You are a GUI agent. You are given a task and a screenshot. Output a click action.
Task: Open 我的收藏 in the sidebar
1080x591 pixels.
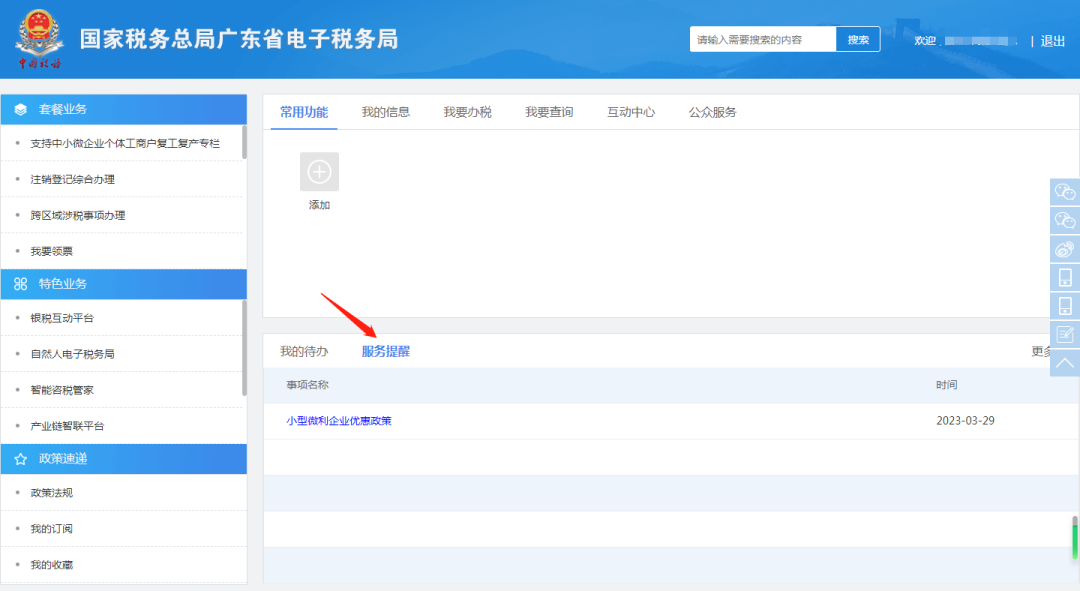pos(52,565)
